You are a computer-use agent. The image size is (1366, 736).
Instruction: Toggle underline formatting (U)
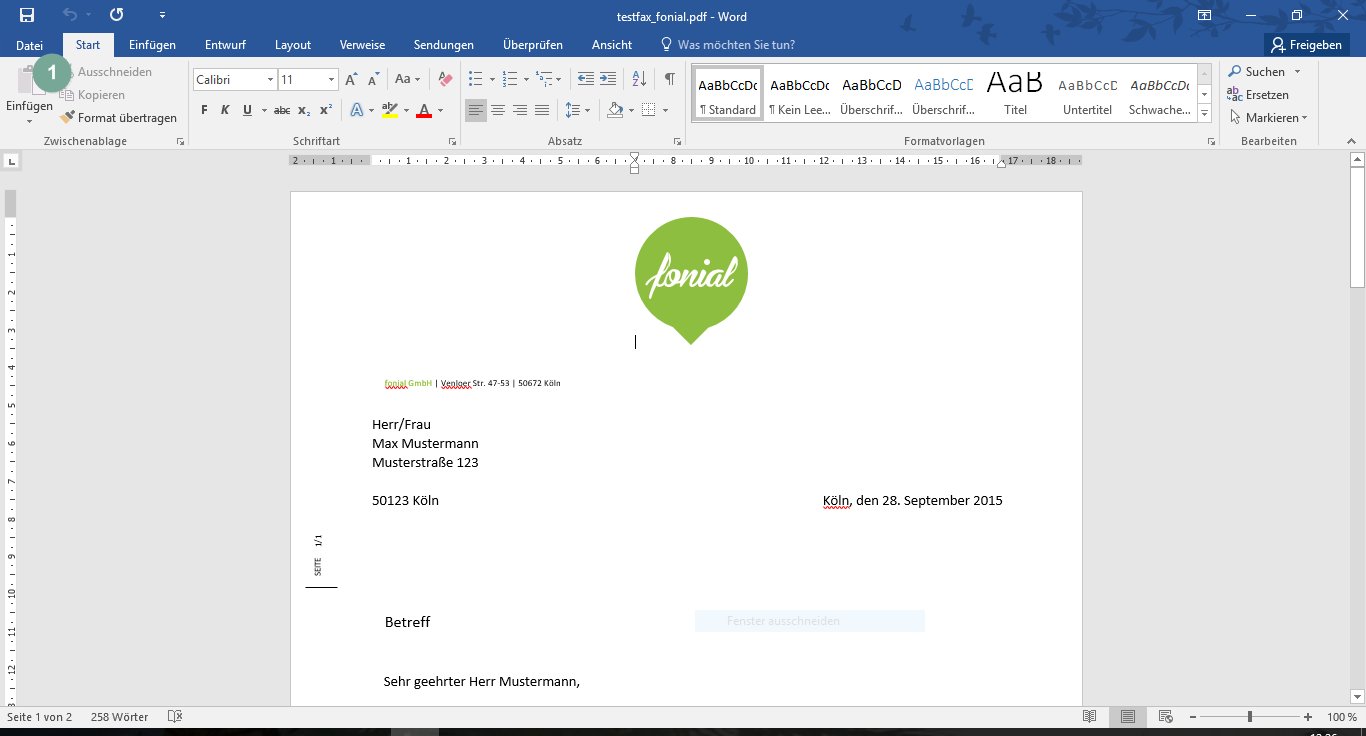point(247,110)
